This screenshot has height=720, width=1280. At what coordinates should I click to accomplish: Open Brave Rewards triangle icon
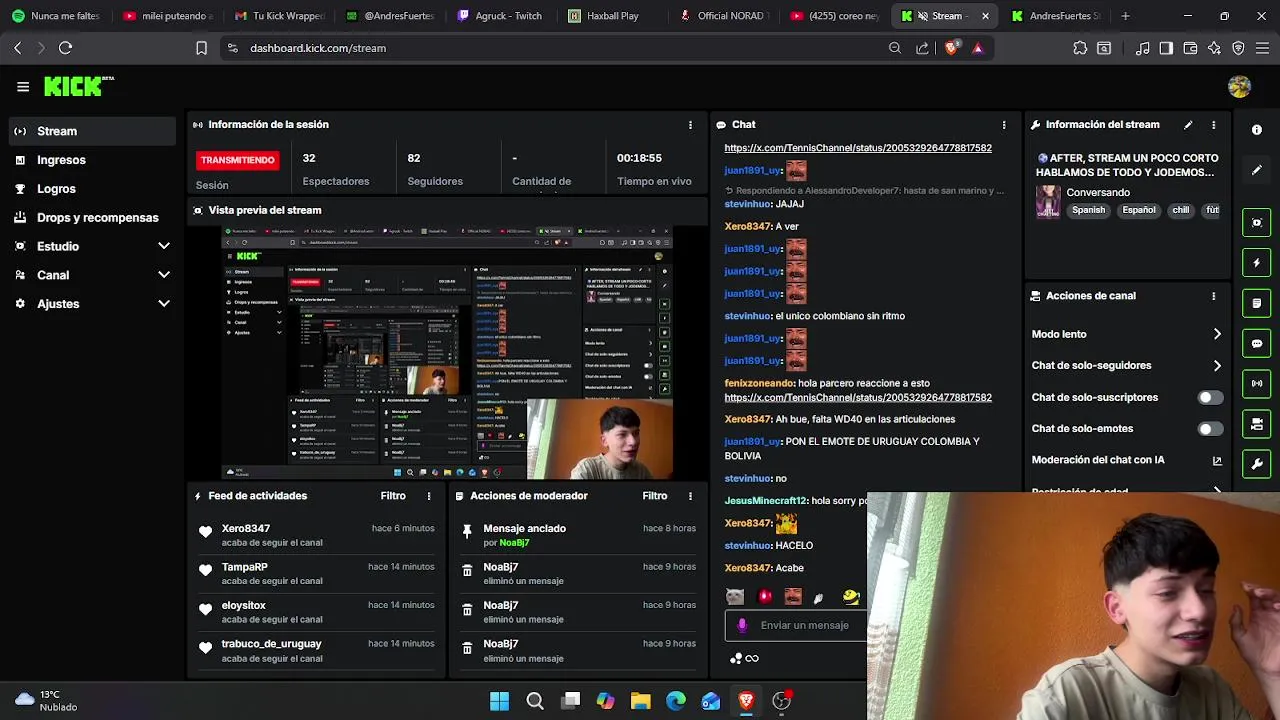tap(977, 48)
